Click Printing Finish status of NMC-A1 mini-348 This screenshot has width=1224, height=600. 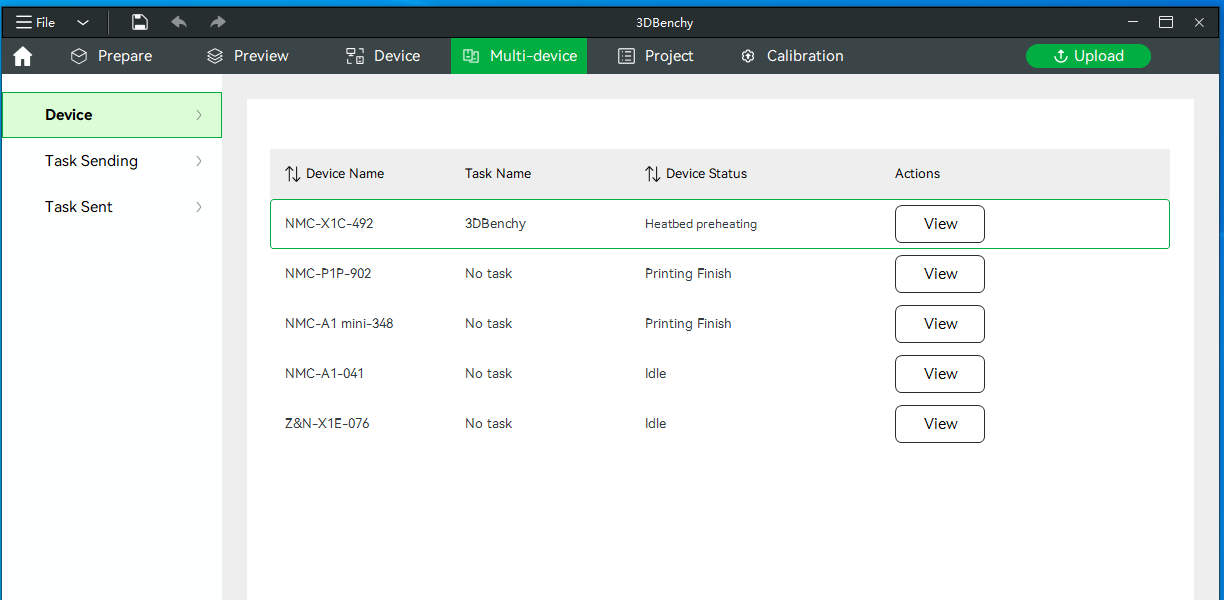click(688, 324)
